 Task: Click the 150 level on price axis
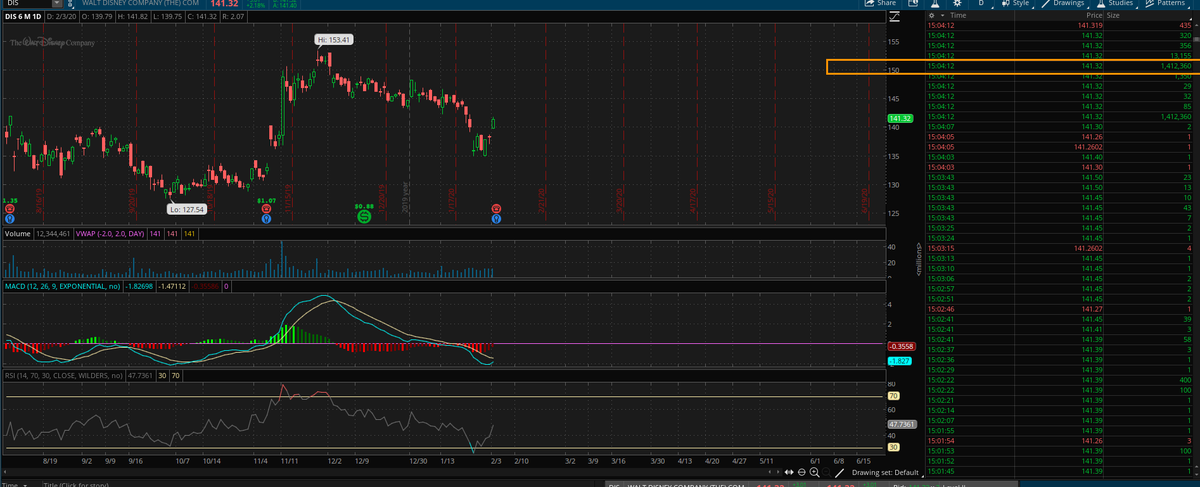coord(894,70)
